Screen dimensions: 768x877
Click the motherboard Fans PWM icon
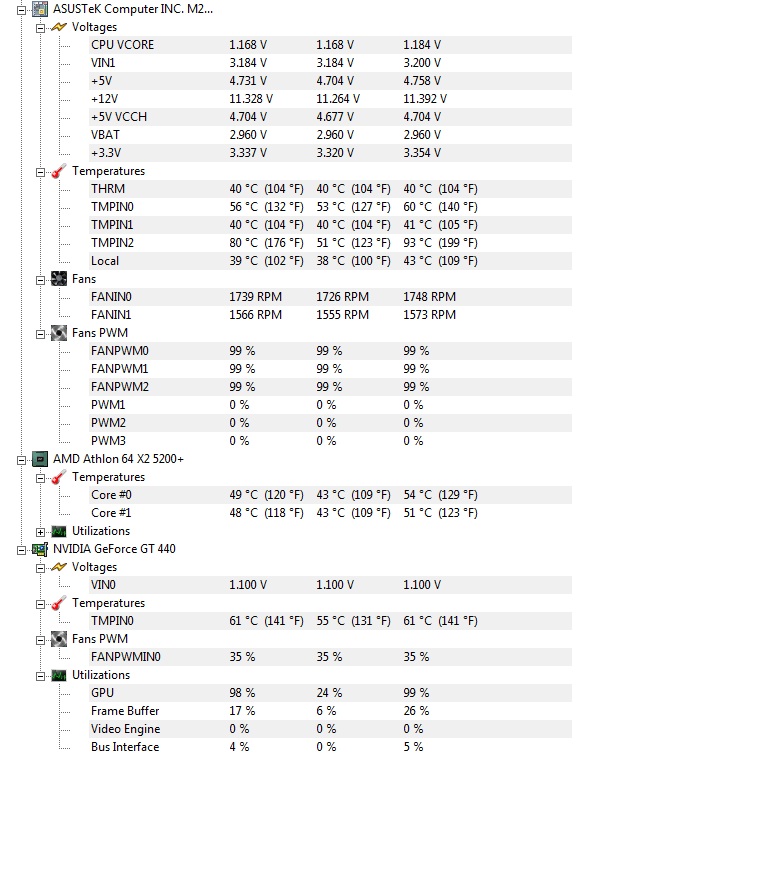[x=59, y=333]
